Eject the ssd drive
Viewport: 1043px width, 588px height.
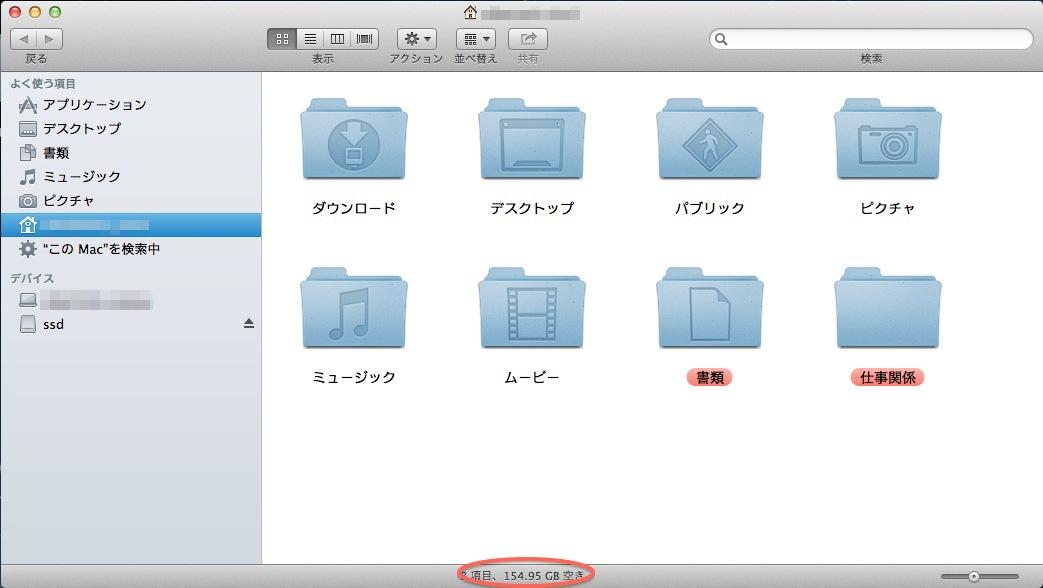249,324
